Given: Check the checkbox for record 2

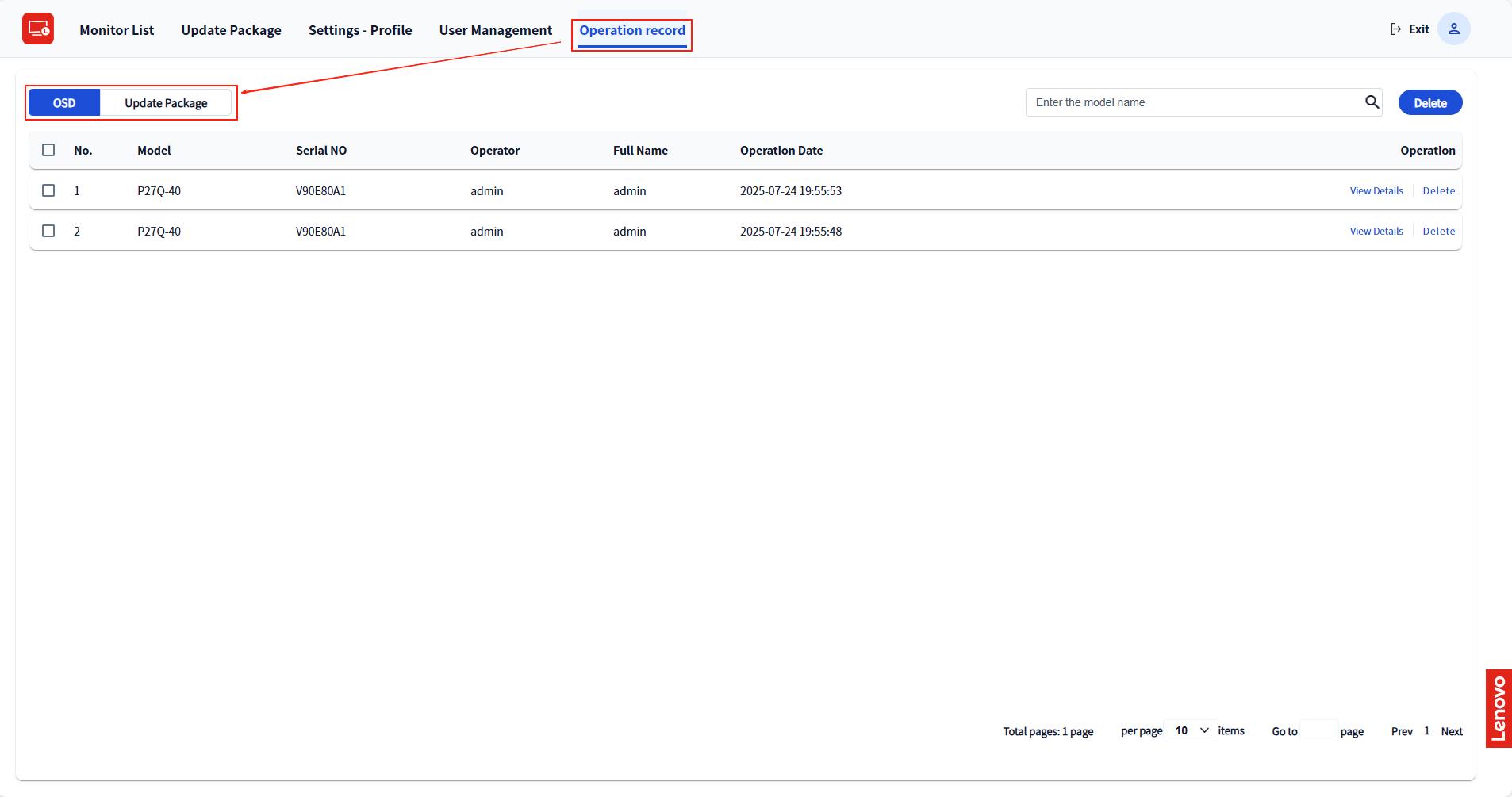Looking at the screenshot, I should click(48, 231).
